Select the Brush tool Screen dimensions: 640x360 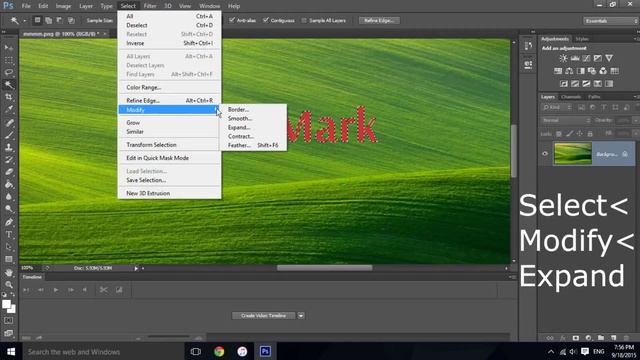(x=9, y=135)
